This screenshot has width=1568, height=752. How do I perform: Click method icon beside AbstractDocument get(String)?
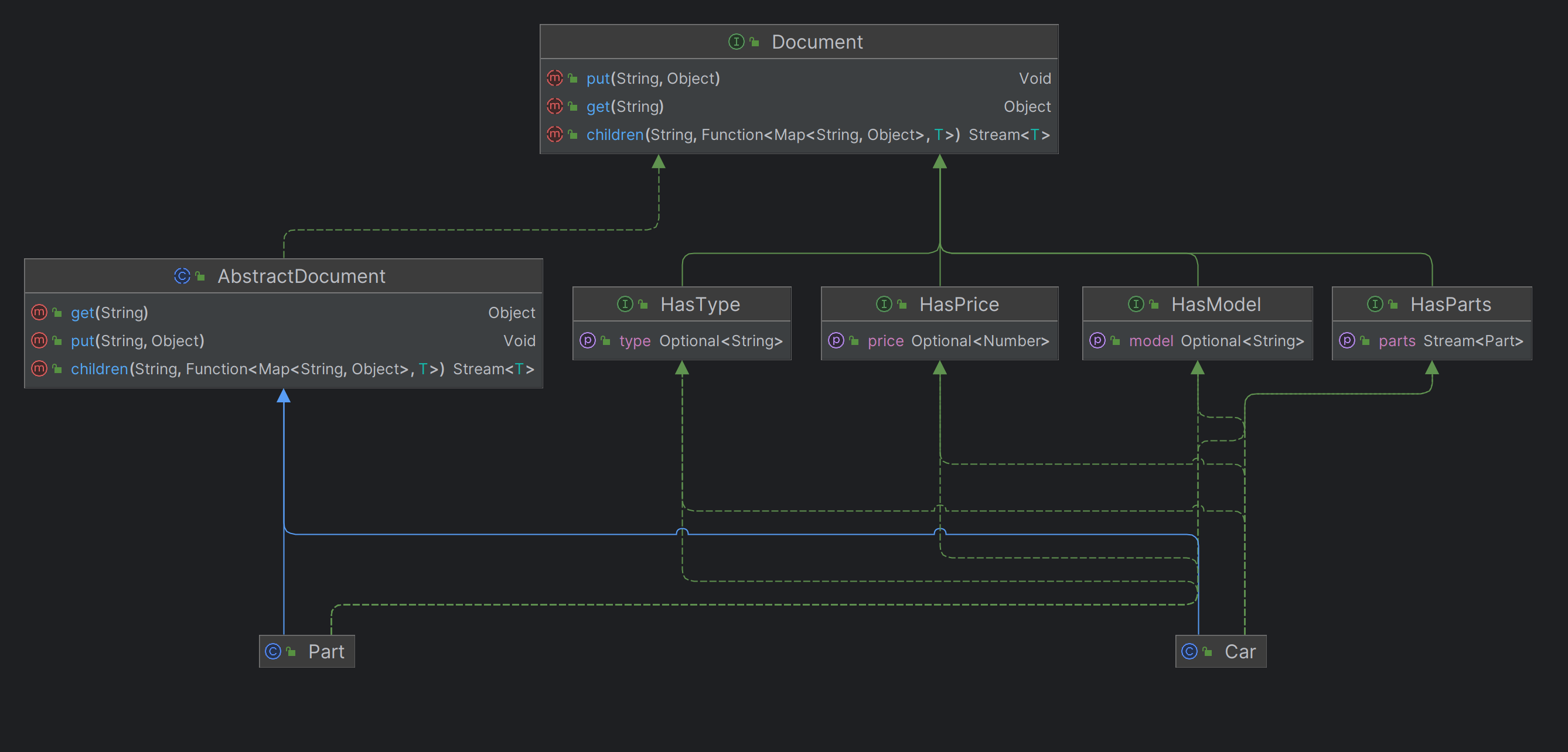point(39,313)
